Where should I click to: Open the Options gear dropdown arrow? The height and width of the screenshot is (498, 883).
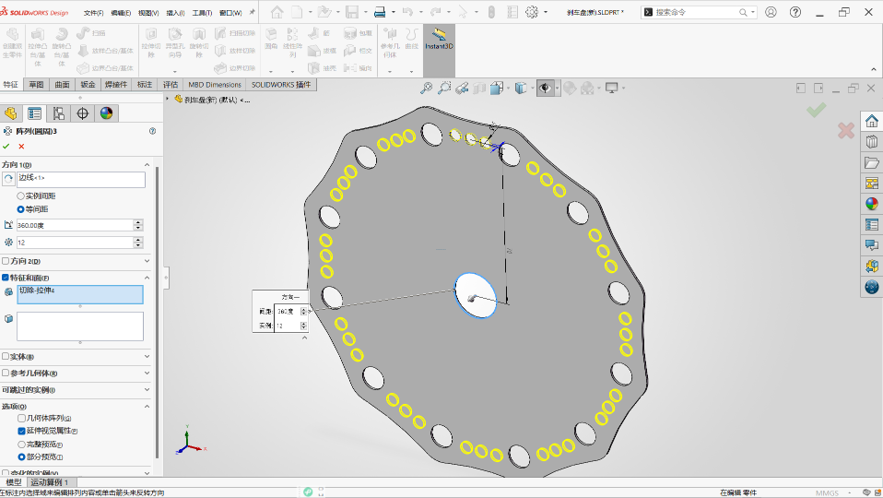(x=545, y=12)
